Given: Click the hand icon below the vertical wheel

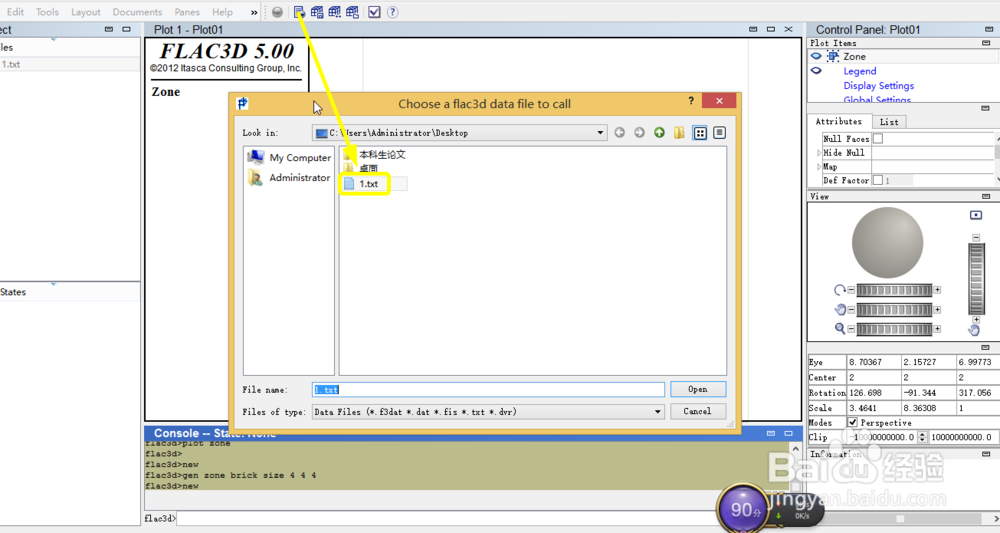Looking at the screenshot, I should pos(974,330).
